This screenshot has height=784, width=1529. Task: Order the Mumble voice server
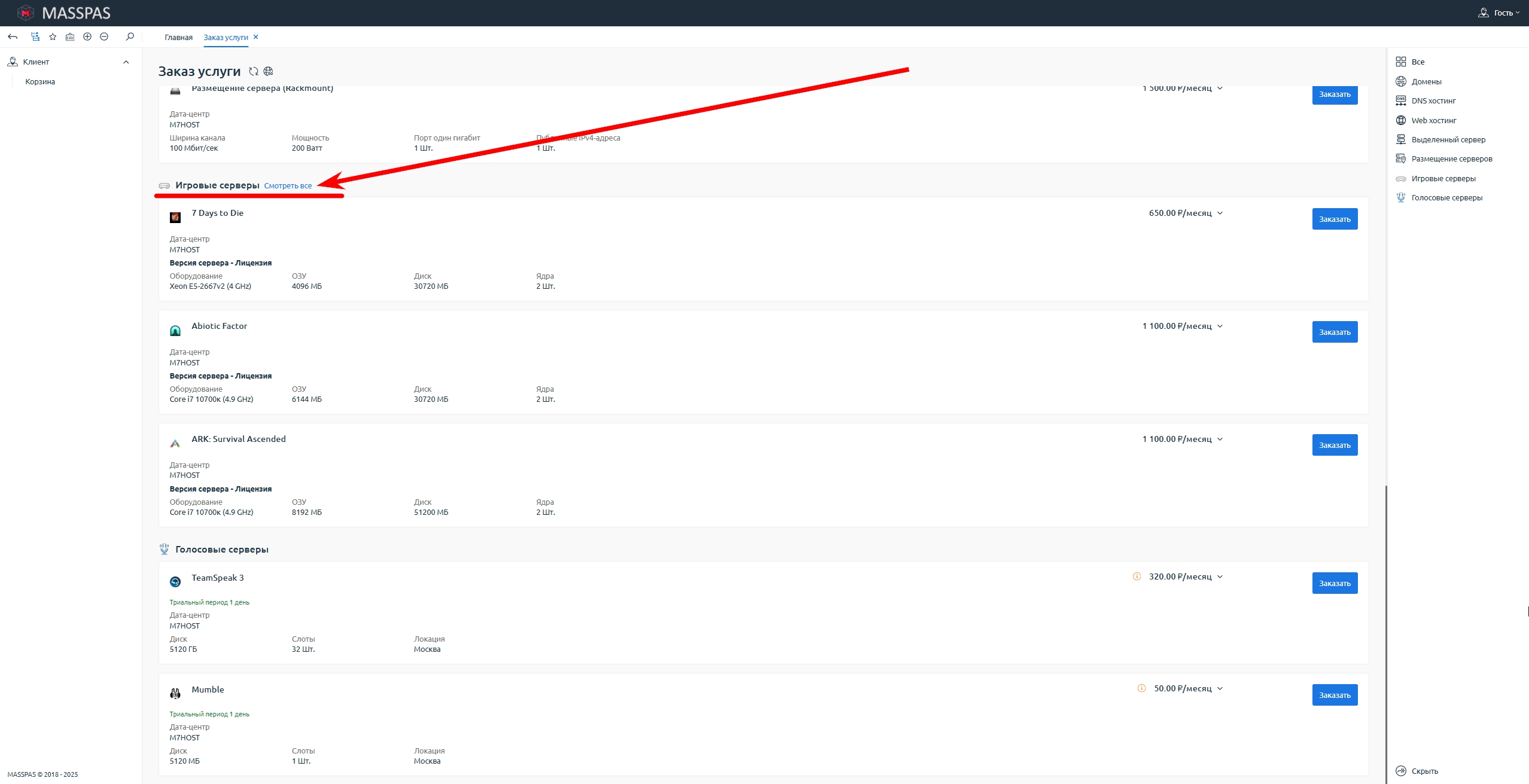[x=1335, y=695]
